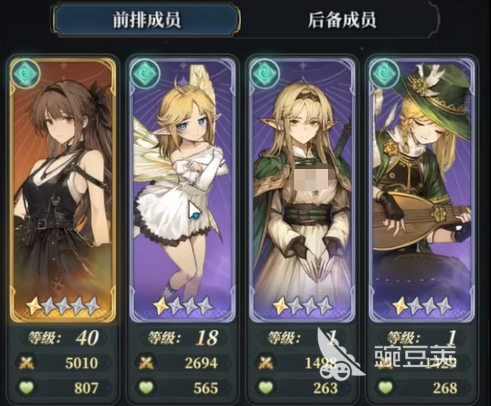Select the elf in green cloak card

(x=302, y=189)
